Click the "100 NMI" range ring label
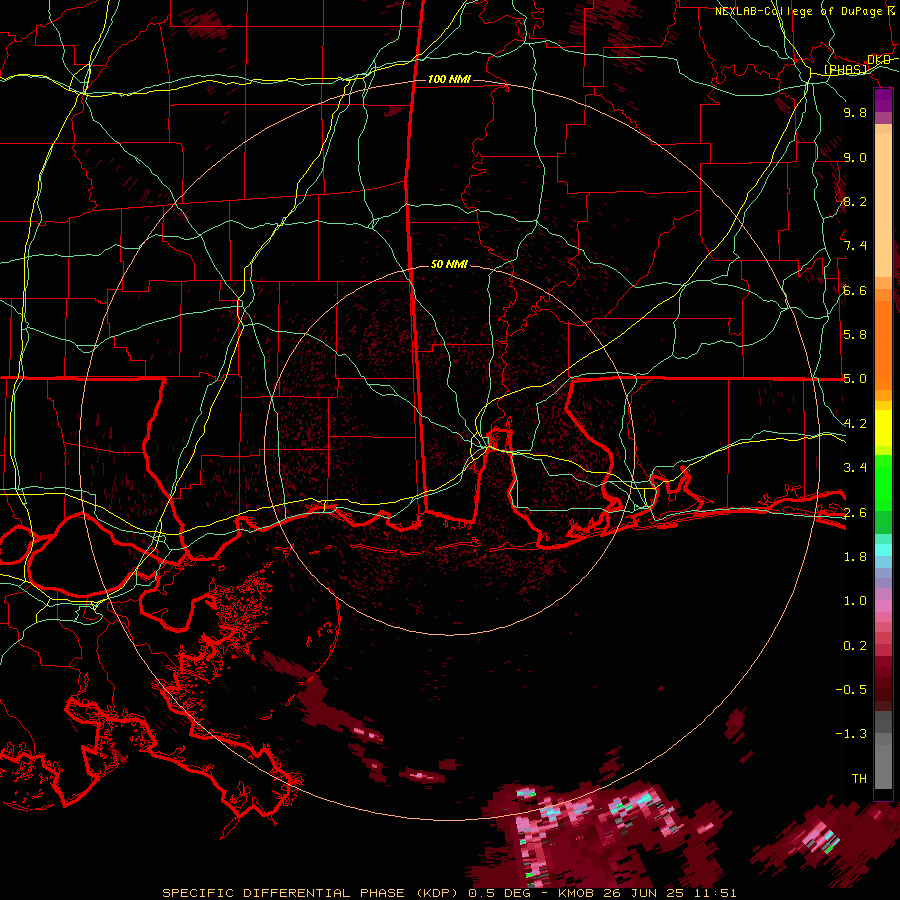This screenshot has height=900, width=900. (x=449, y=79)
